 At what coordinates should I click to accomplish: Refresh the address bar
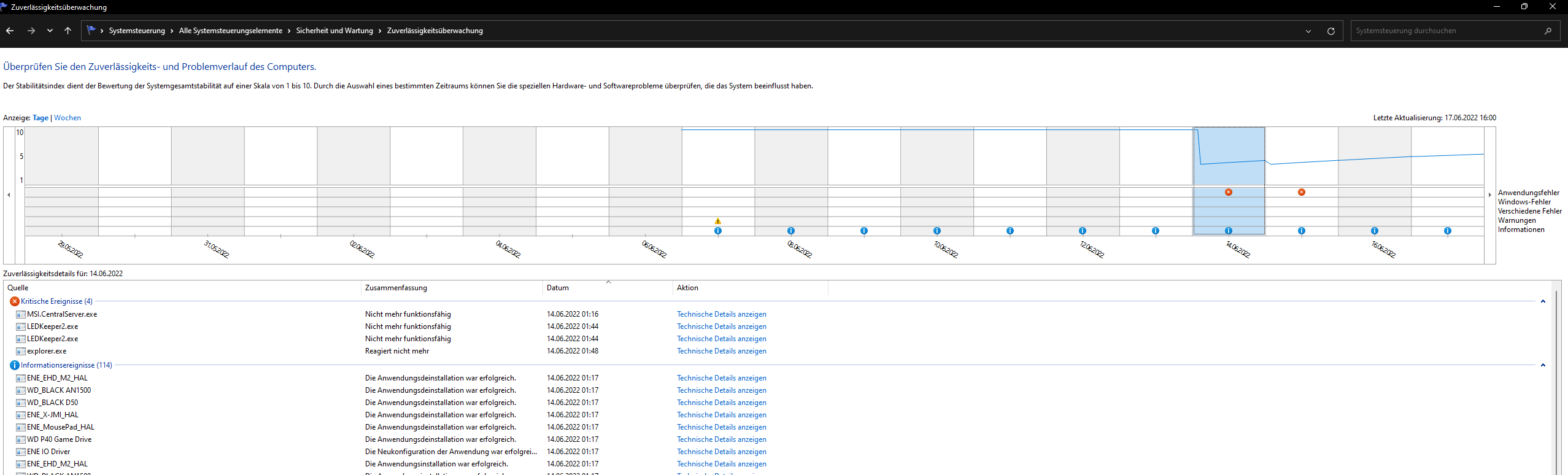(x=1330, y=31)
